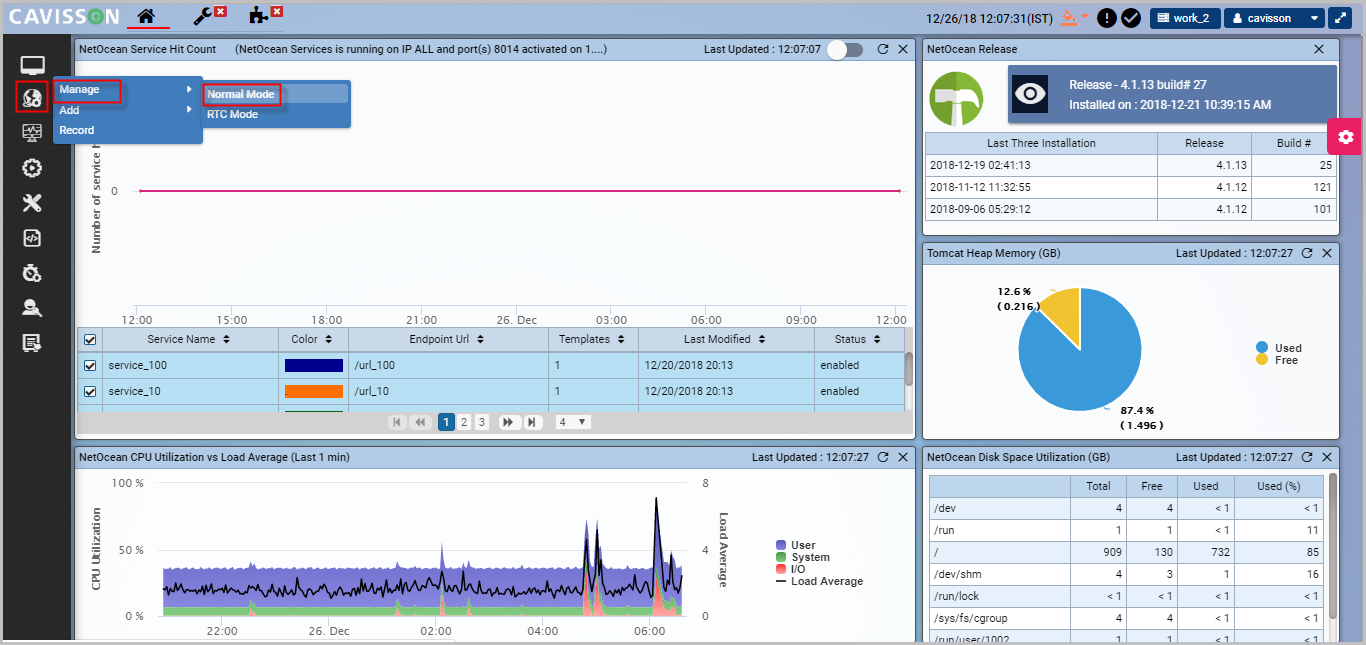
Task: Refresh the Tomcat Heap Memory panel
Action: click(1307, 253)
